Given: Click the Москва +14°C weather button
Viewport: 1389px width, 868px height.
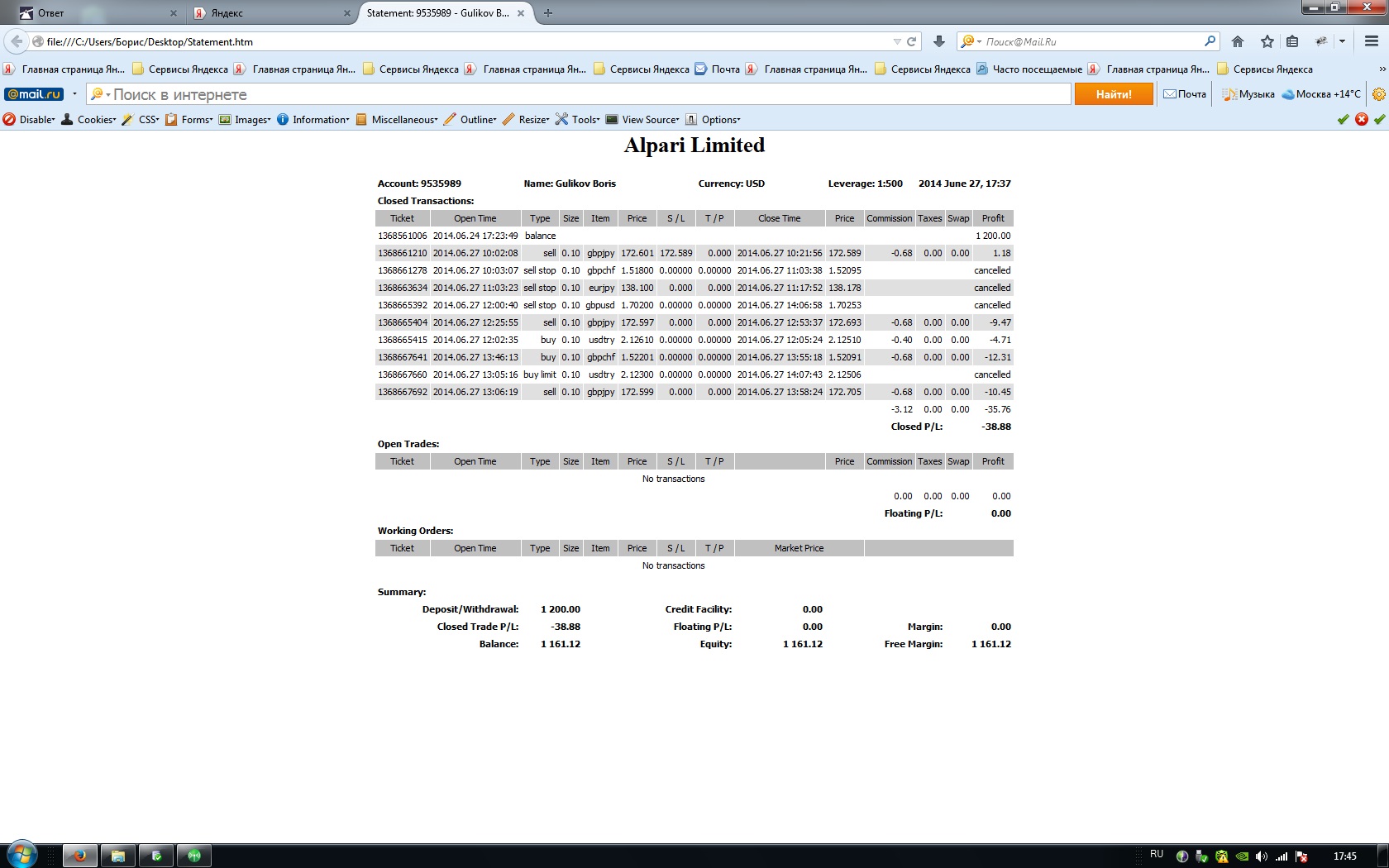Looking at the screenshot, I should pyautogui.click(x=1321, y=94).
